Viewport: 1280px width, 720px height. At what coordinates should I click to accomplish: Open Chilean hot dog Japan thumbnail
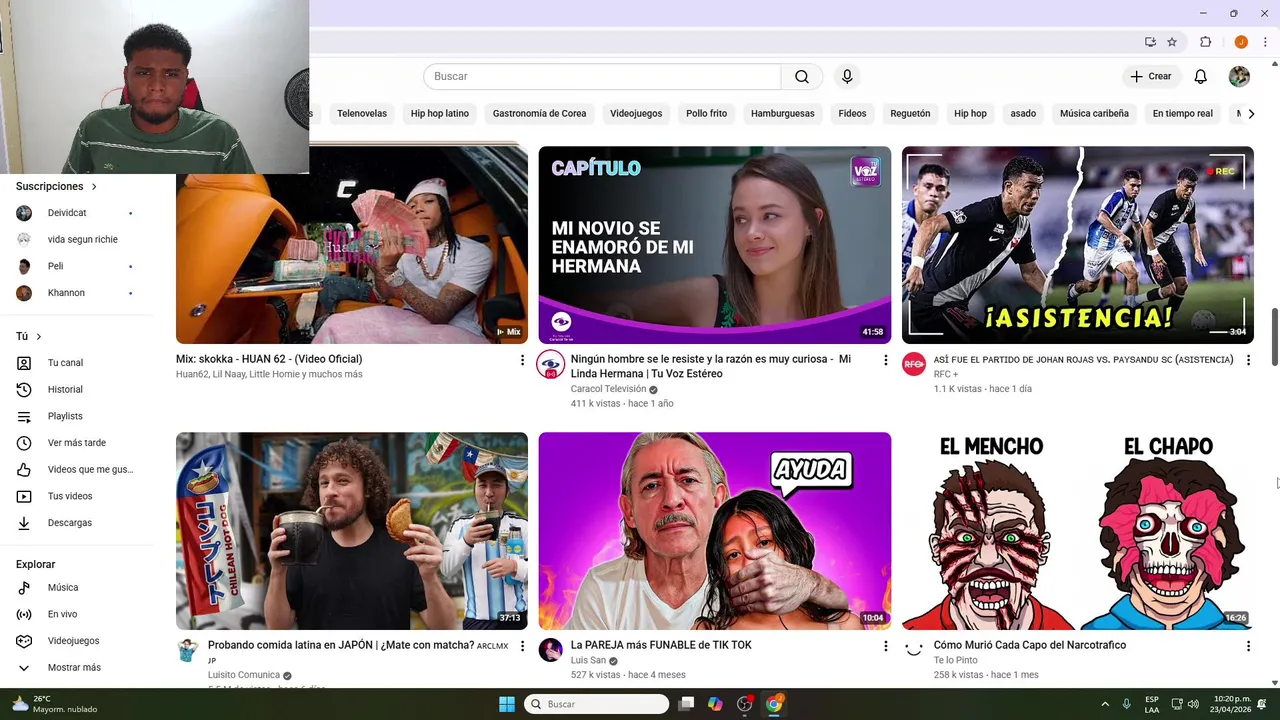tap(352, 531)
